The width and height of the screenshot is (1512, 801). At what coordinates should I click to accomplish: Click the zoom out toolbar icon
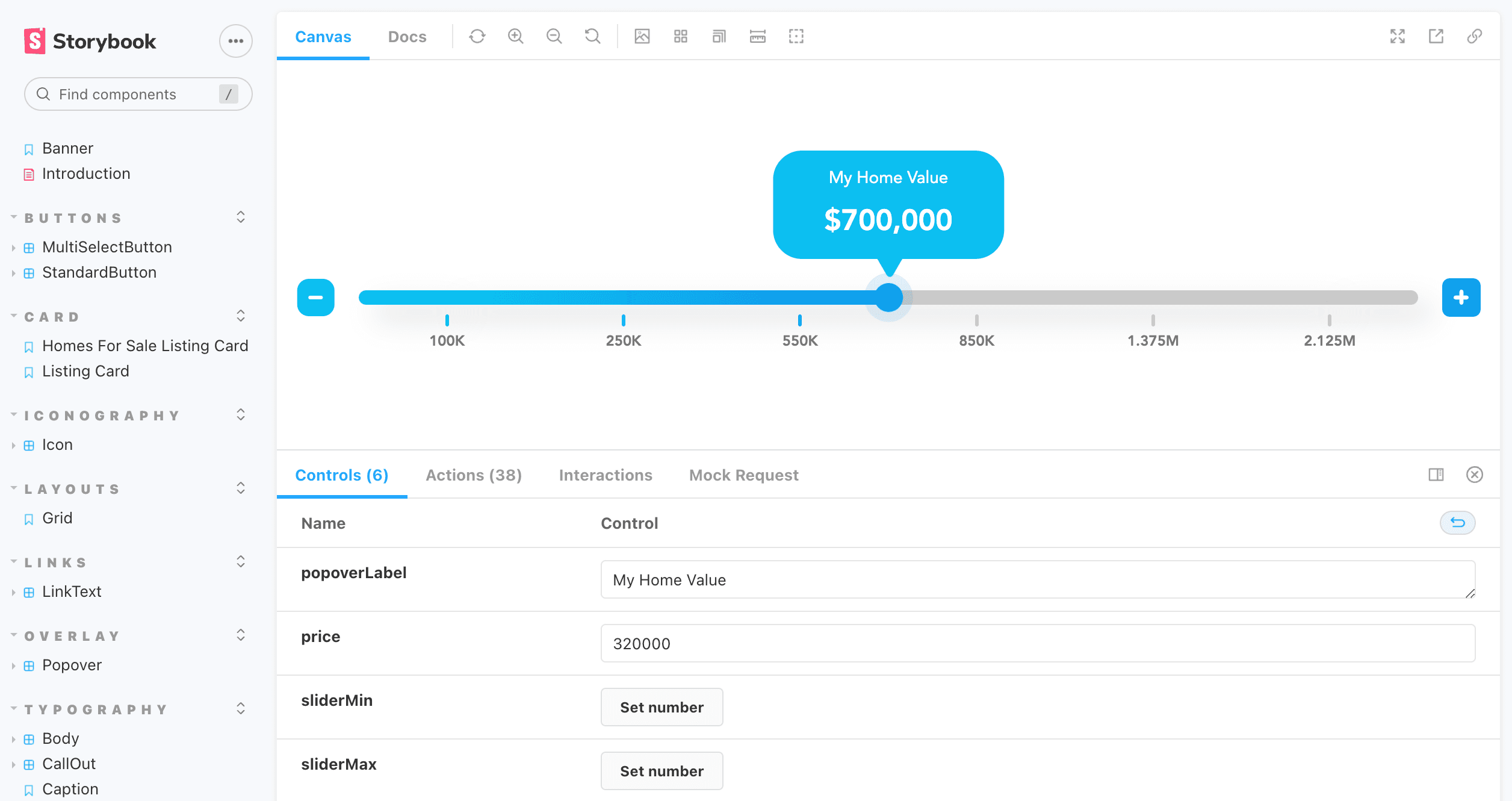[554, 37]
